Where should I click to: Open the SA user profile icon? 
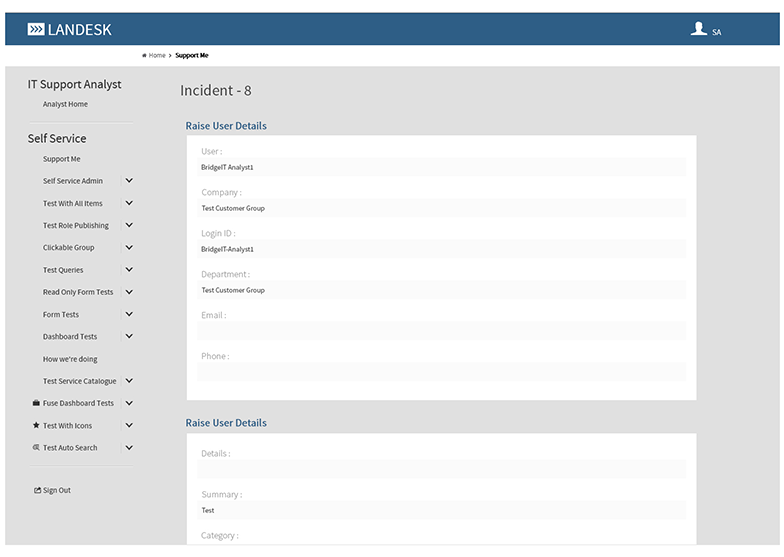coord(699,30)
